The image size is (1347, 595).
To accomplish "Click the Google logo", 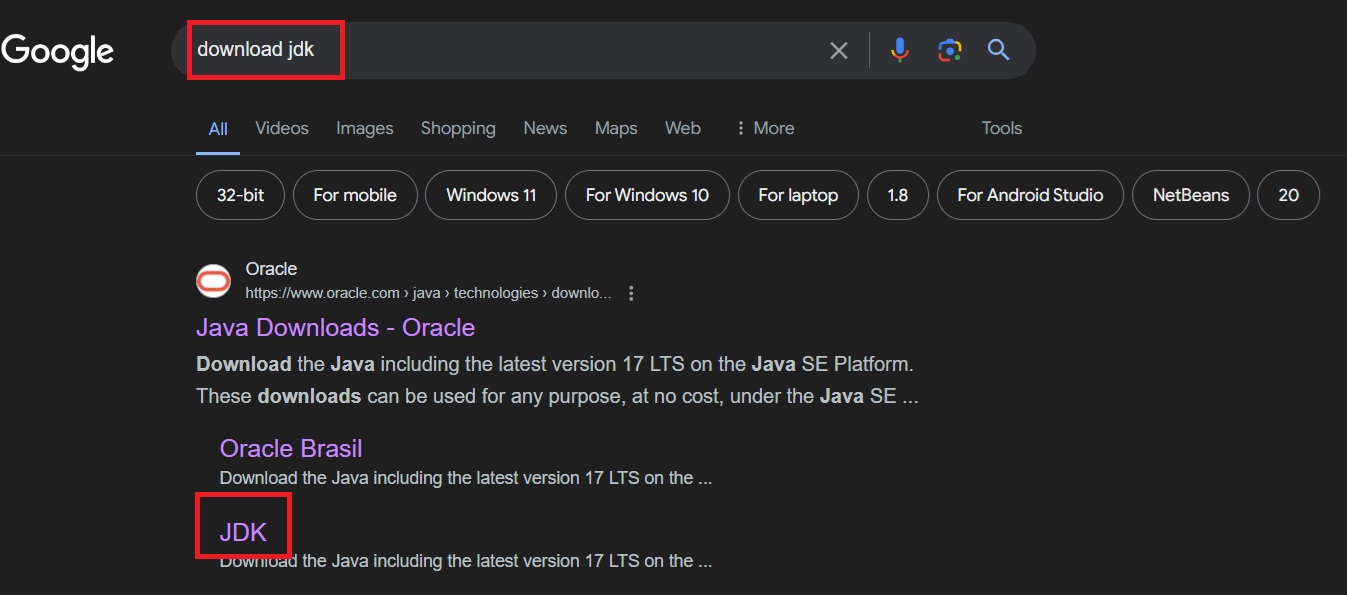I will [57, 50].
